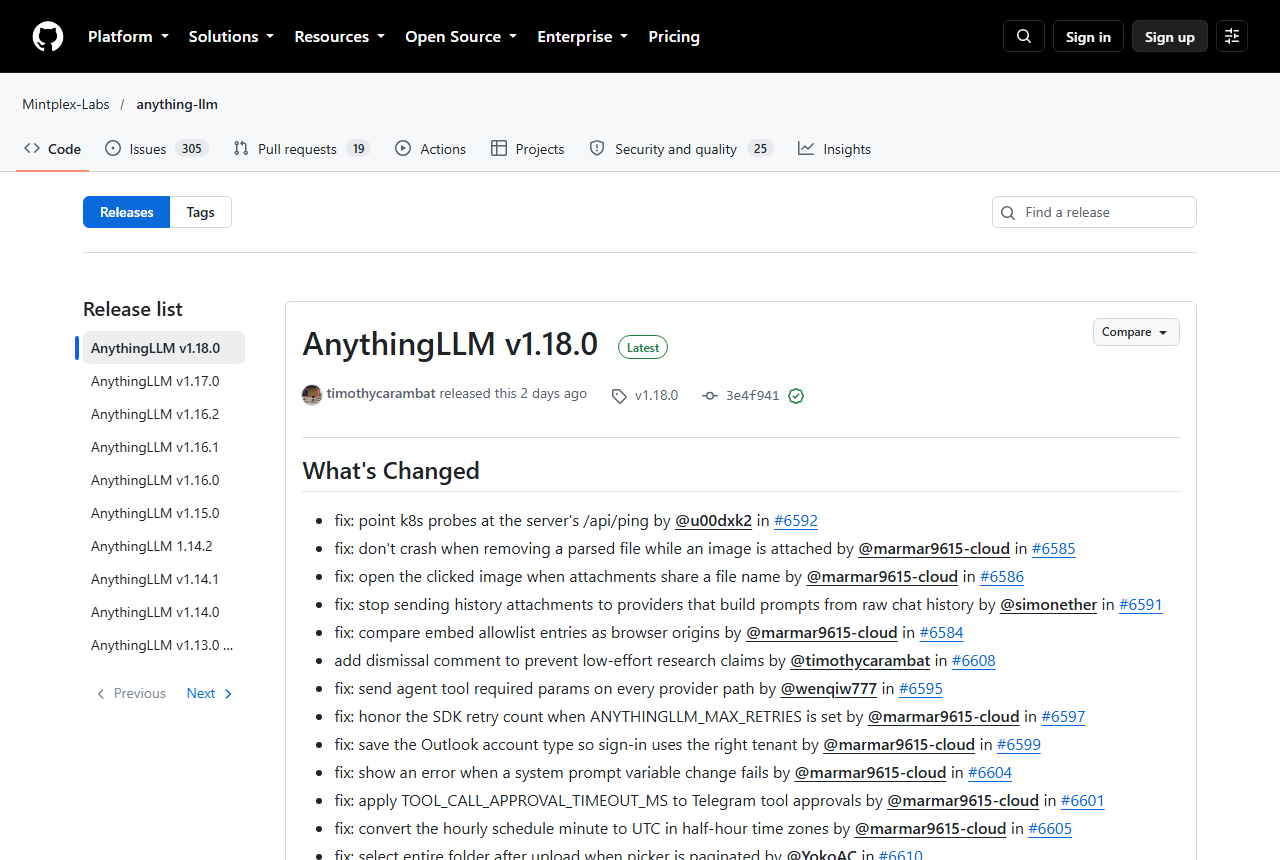
Task: Open the Actions tab
Action: click(430, 149)
